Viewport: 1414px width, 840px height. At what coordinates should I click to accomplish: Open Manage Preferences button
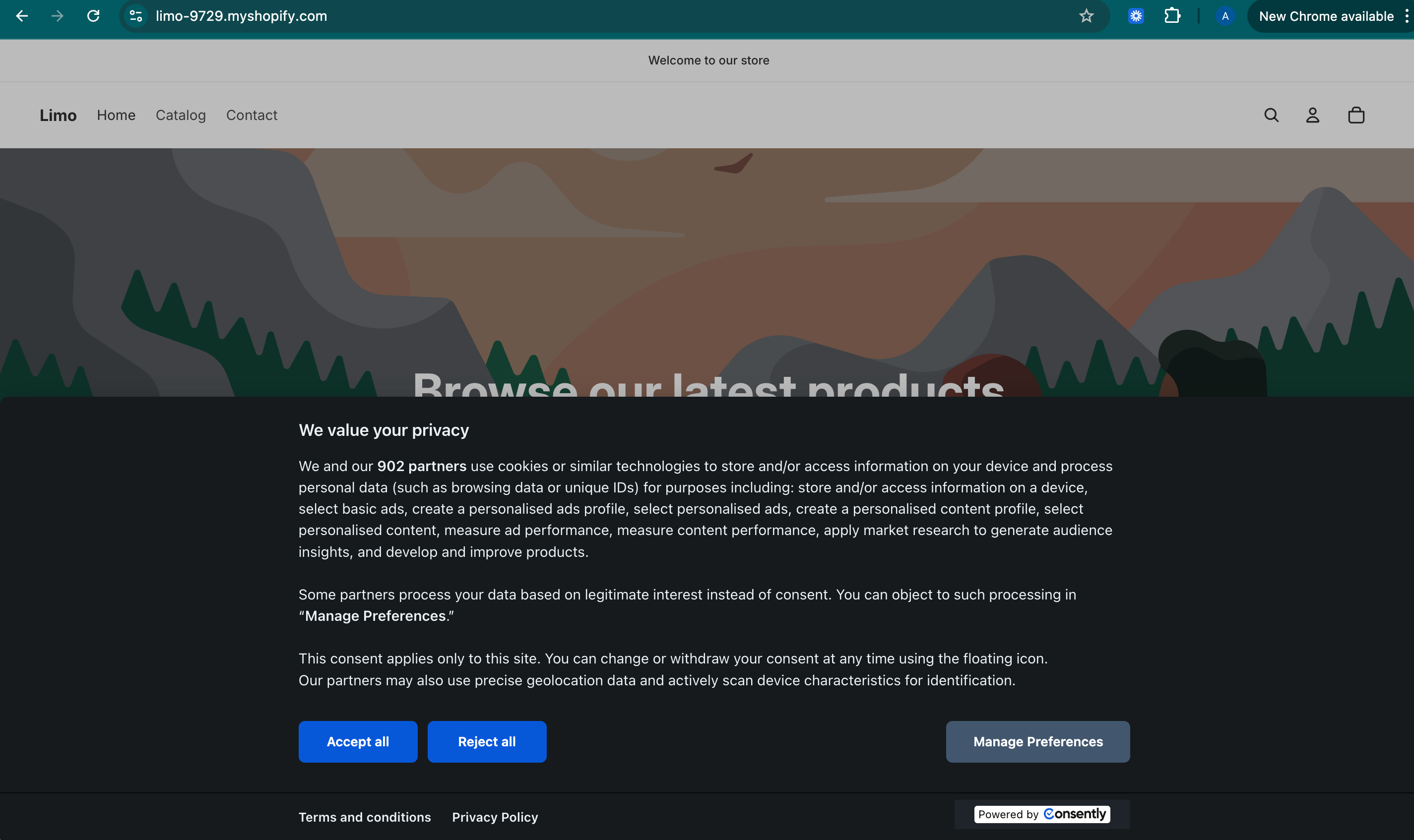pos(1037,741)
